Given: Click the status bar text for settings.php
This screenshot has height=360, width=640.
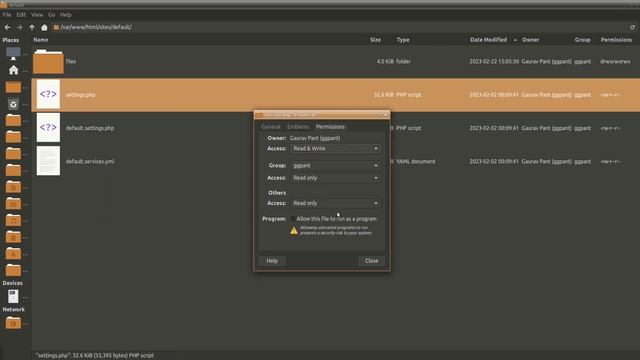Looking at the screenshot, I should pyautogui.click(x=95, y=356).
